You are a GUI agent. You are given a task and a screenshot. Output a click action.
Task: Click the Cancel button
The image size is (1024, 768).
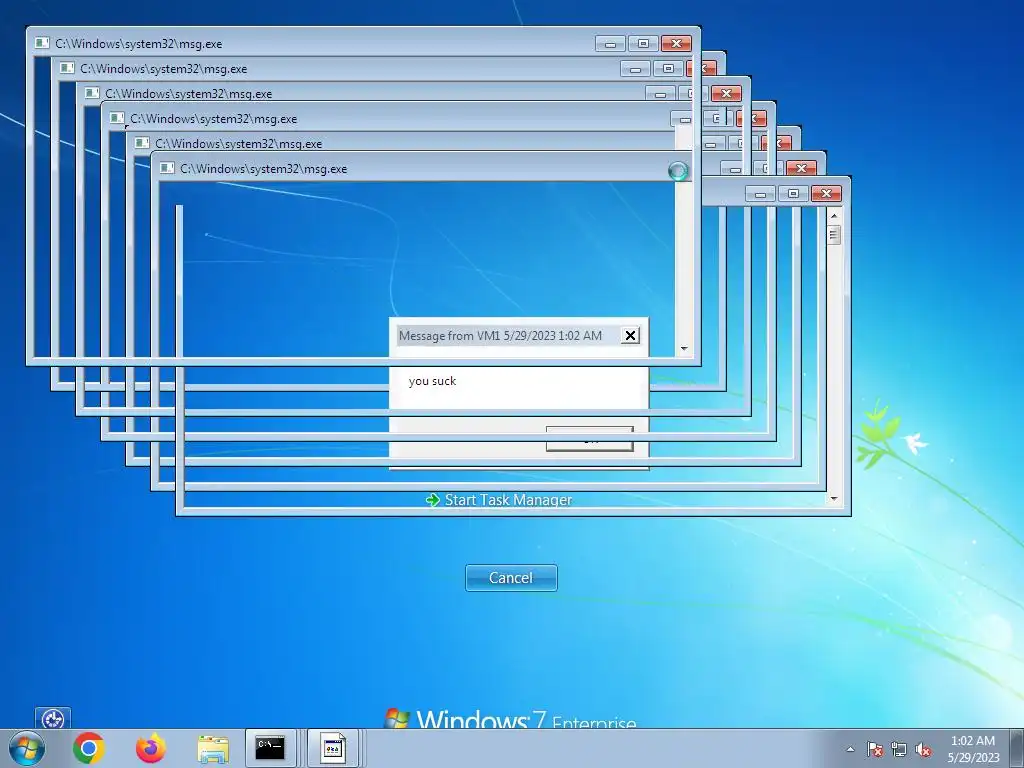click(511, 578)
